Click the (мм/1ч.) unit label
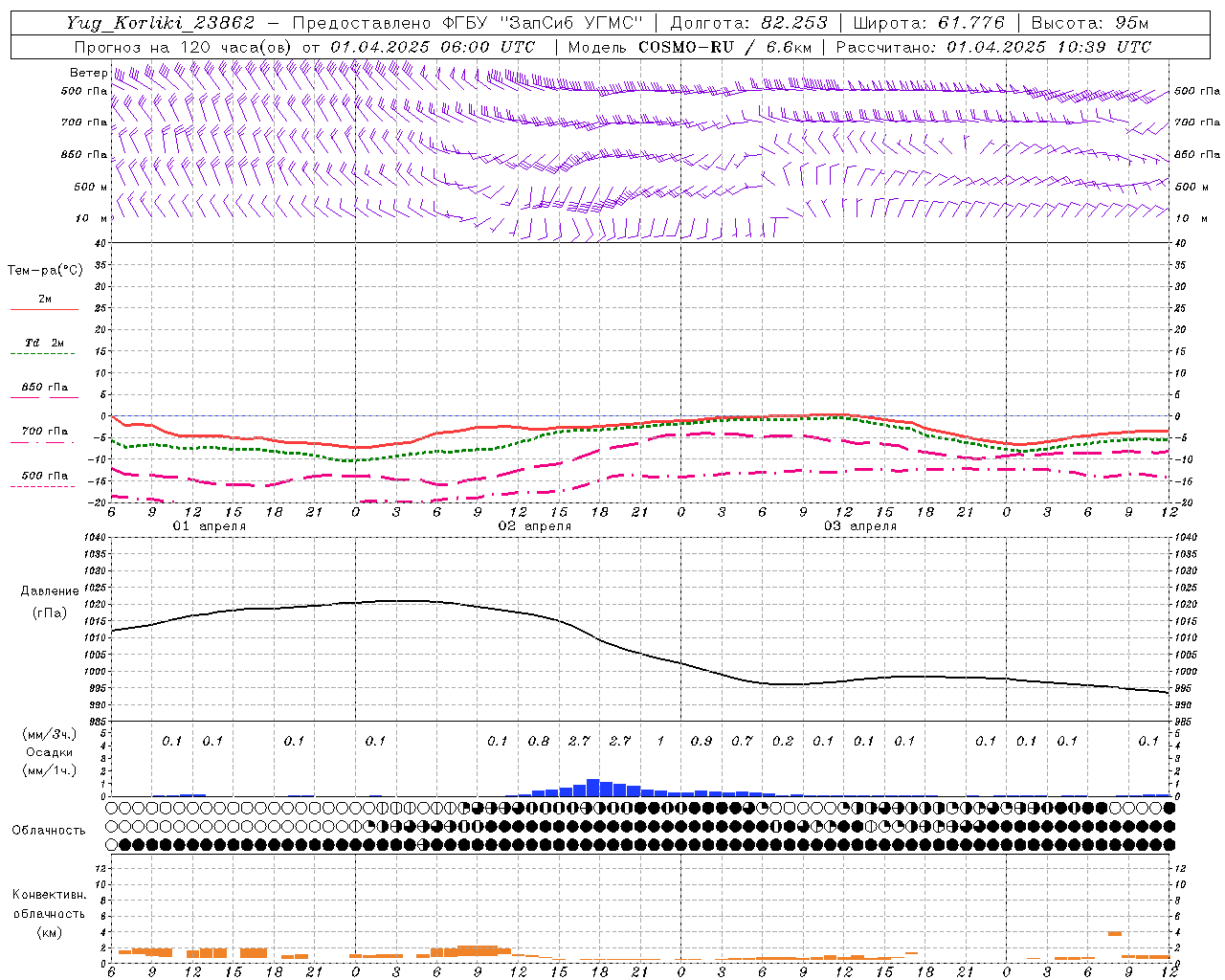 [50, 770]
